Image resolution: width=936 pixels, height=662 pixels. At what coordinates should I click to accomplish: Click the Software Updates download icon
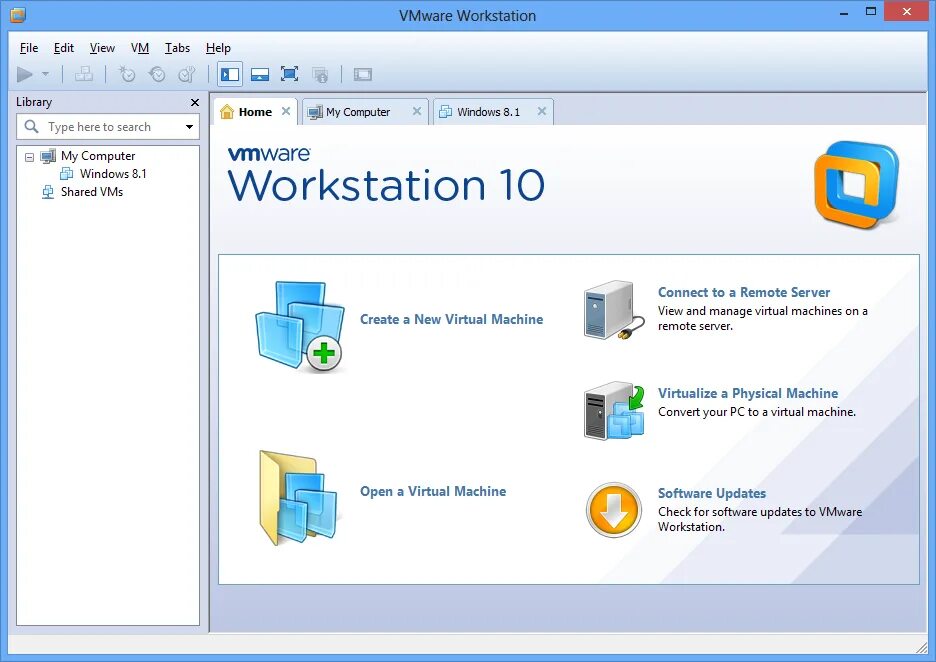[x=613, y=510]
